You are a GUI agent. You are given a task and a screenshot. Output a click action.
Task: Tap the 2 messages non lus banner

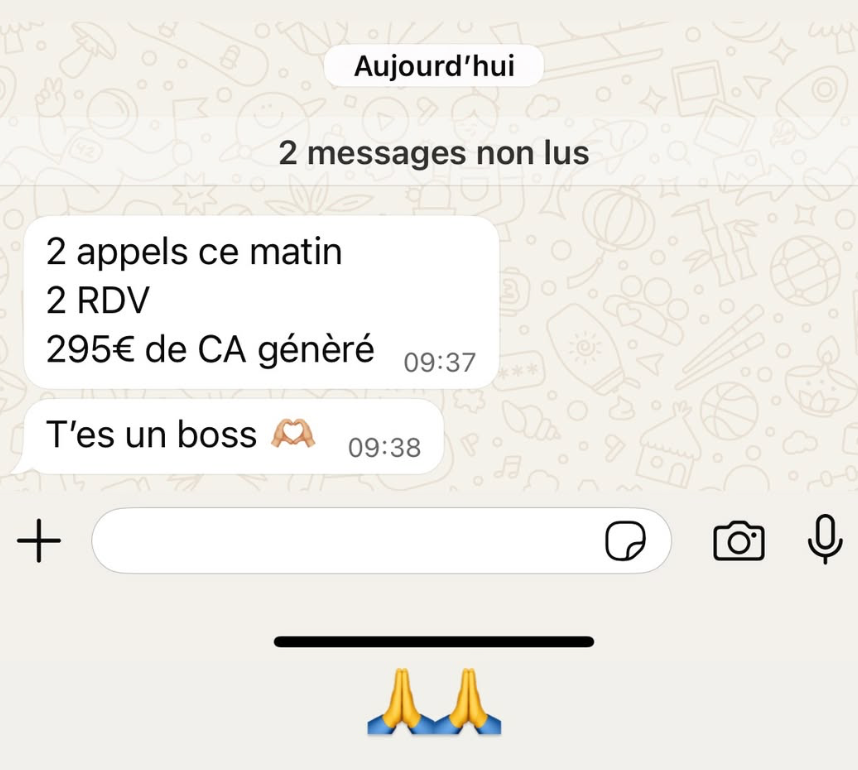pyautogui.click(x=434, y=153)
